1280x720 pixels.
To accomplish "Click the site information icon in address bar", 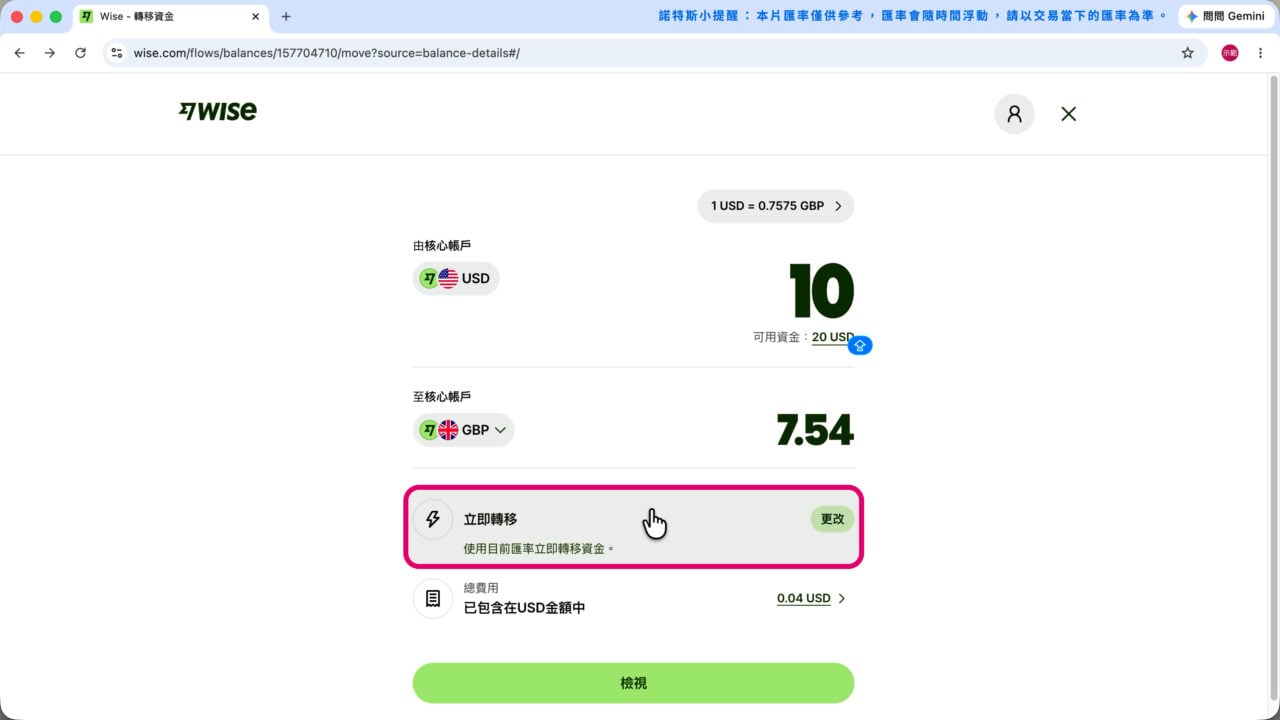I will click(117, 53).
